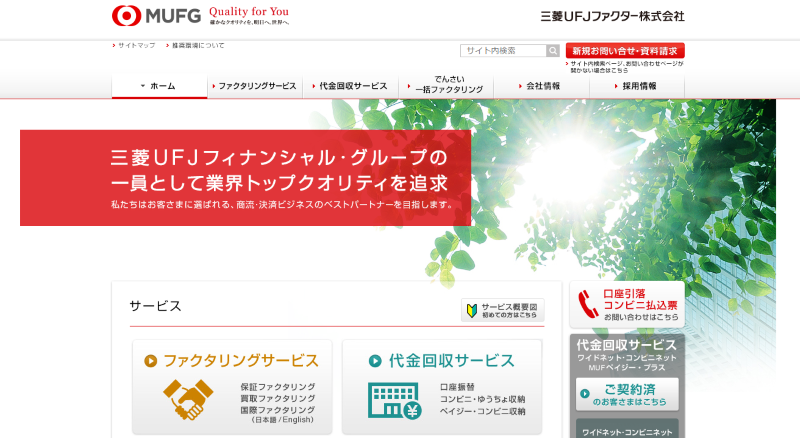Open 口座引落 コンビニ払込票 inquiry banner
The image size is (800, 438).
(x=627, y=304)
